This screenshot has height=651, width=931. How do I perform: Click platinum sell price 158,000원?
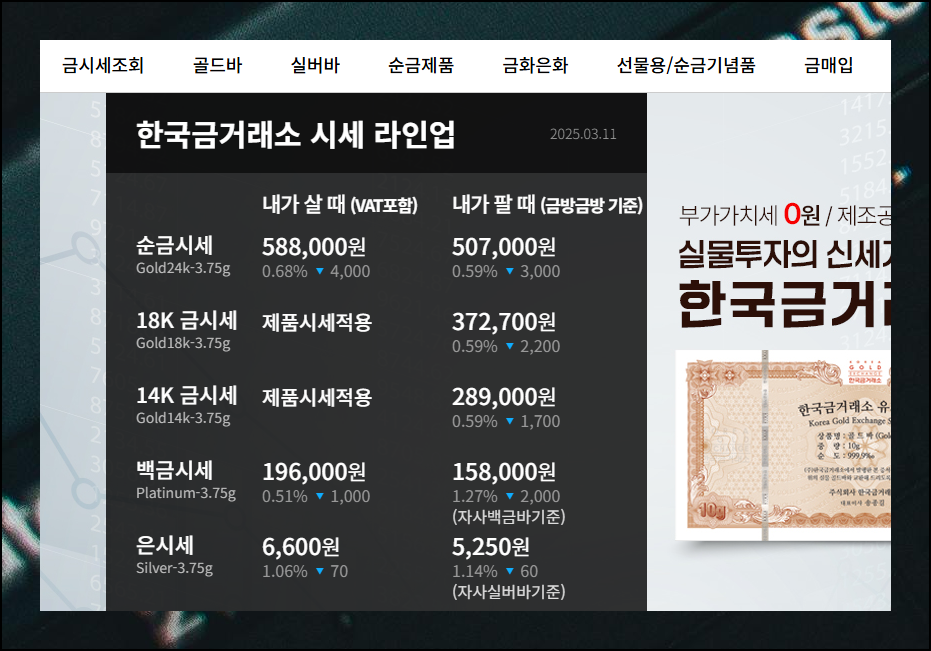click(x=504, y=472)
